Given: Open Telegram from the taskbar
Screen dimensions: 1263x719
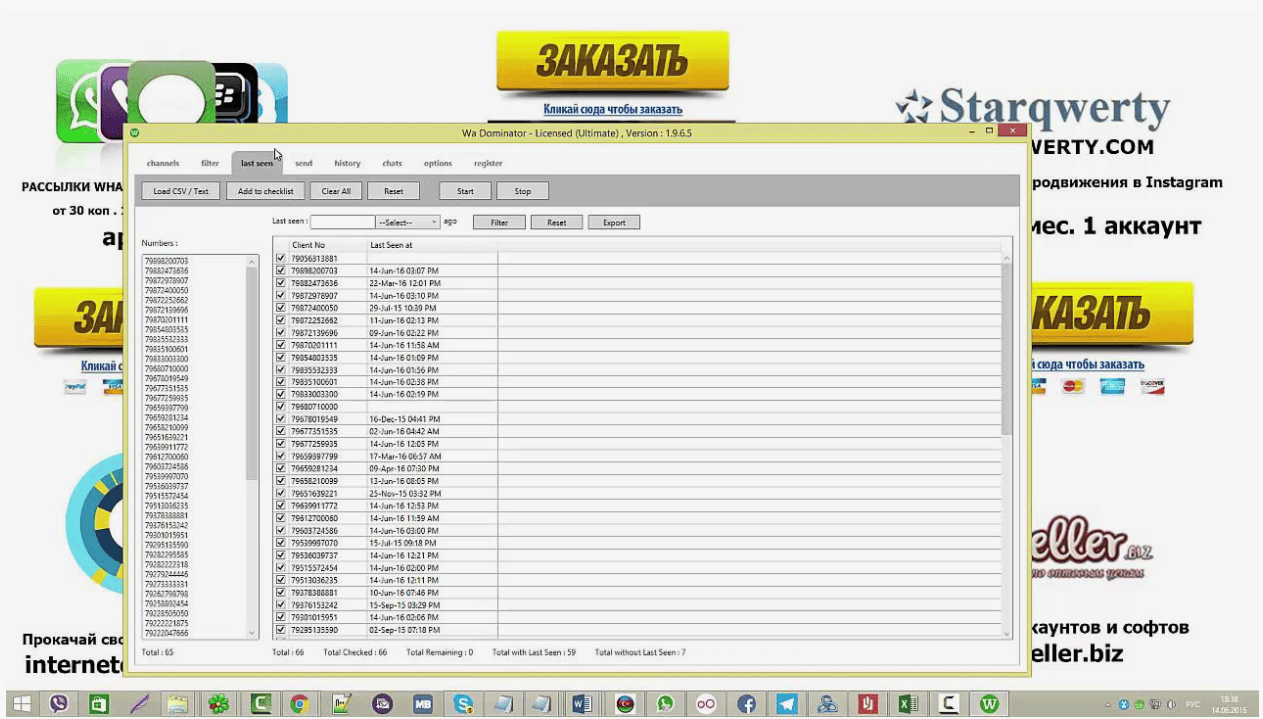Looking at the screenshot, I should [787, 704].
